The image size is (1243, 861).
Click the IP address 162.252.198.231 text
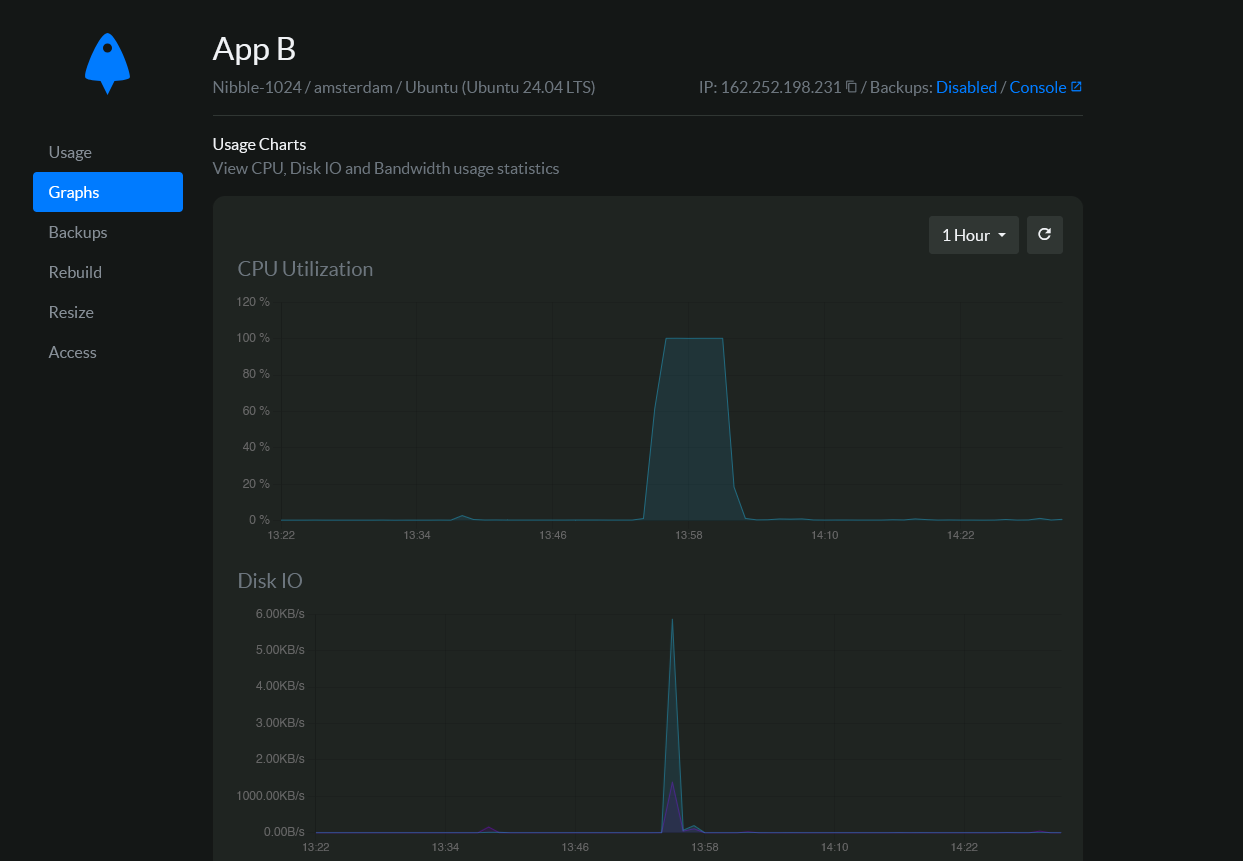[x=780, y=87]
